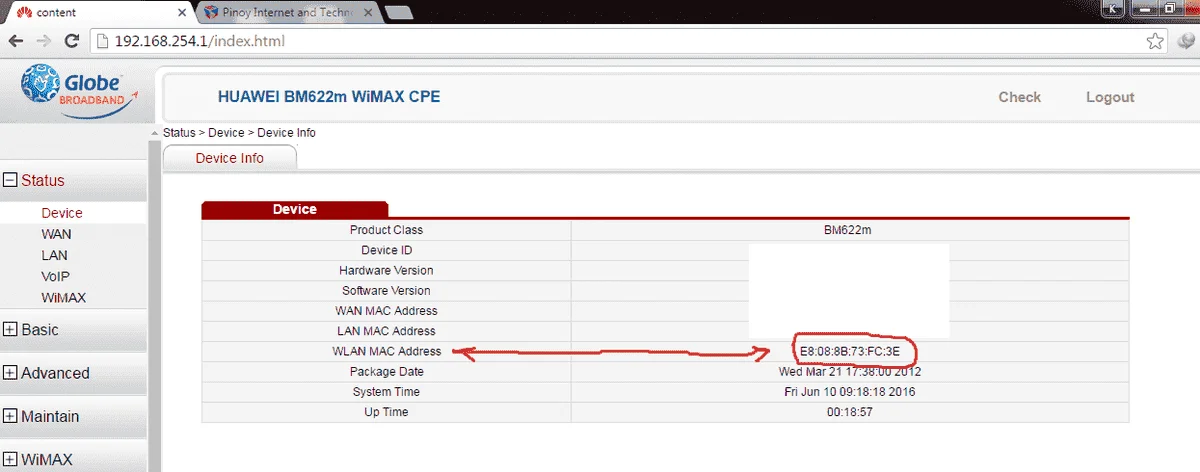Click the E8:08:8B:73:FC:3E MAC value
1200x472 pixels.
(850, 351)
